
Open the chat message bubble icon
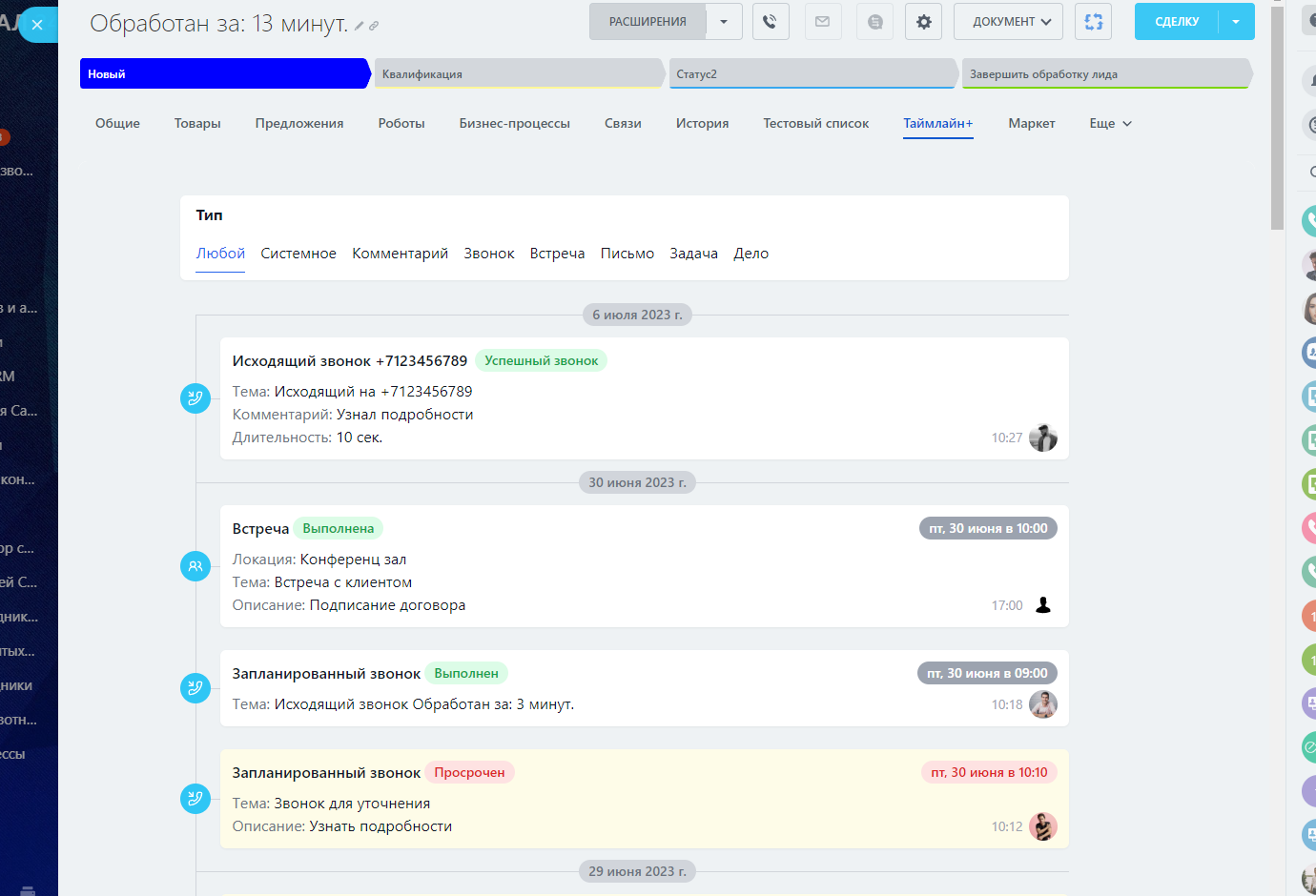coord(874,22)
